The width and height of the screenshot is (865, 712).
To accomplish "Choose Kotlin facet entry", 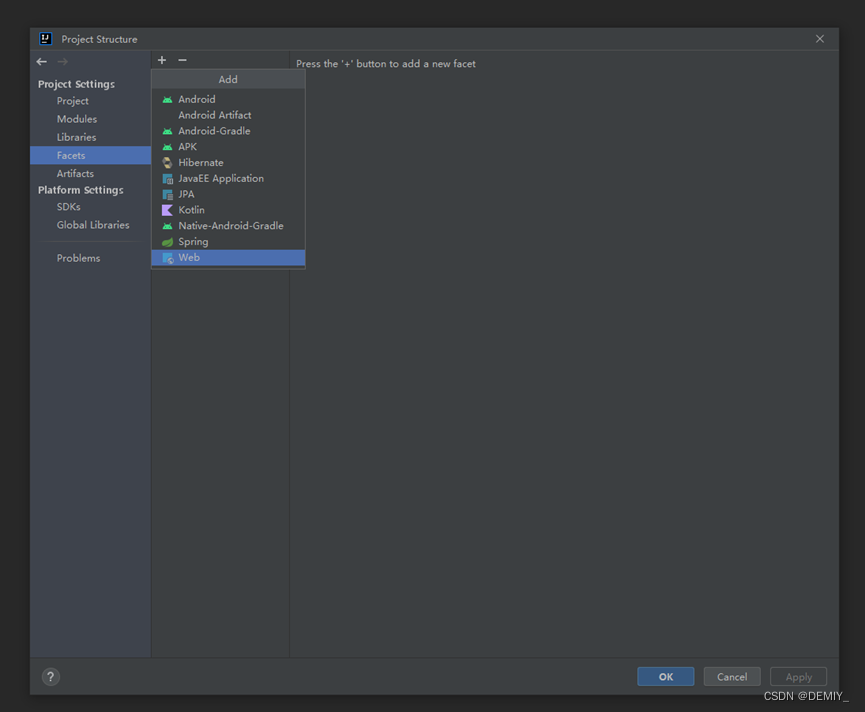I will click(228, 210).
